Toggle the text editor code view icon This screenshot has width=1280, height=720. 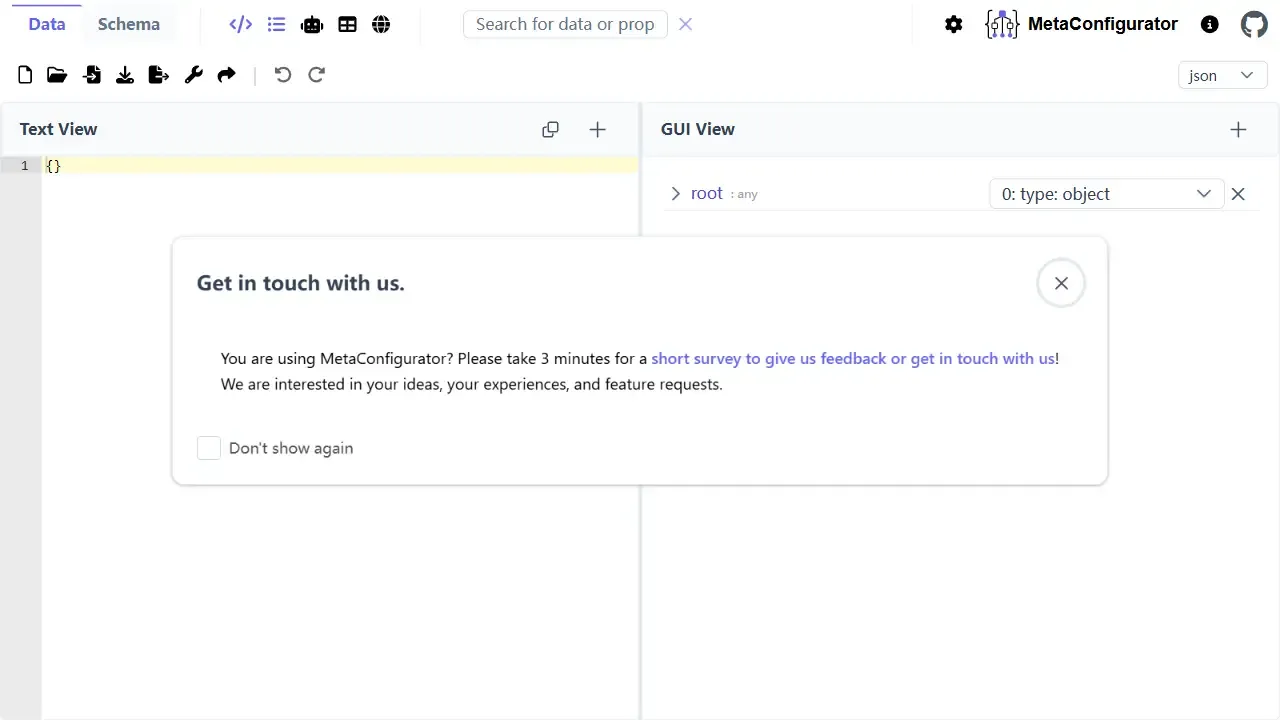tap(240, 24)
